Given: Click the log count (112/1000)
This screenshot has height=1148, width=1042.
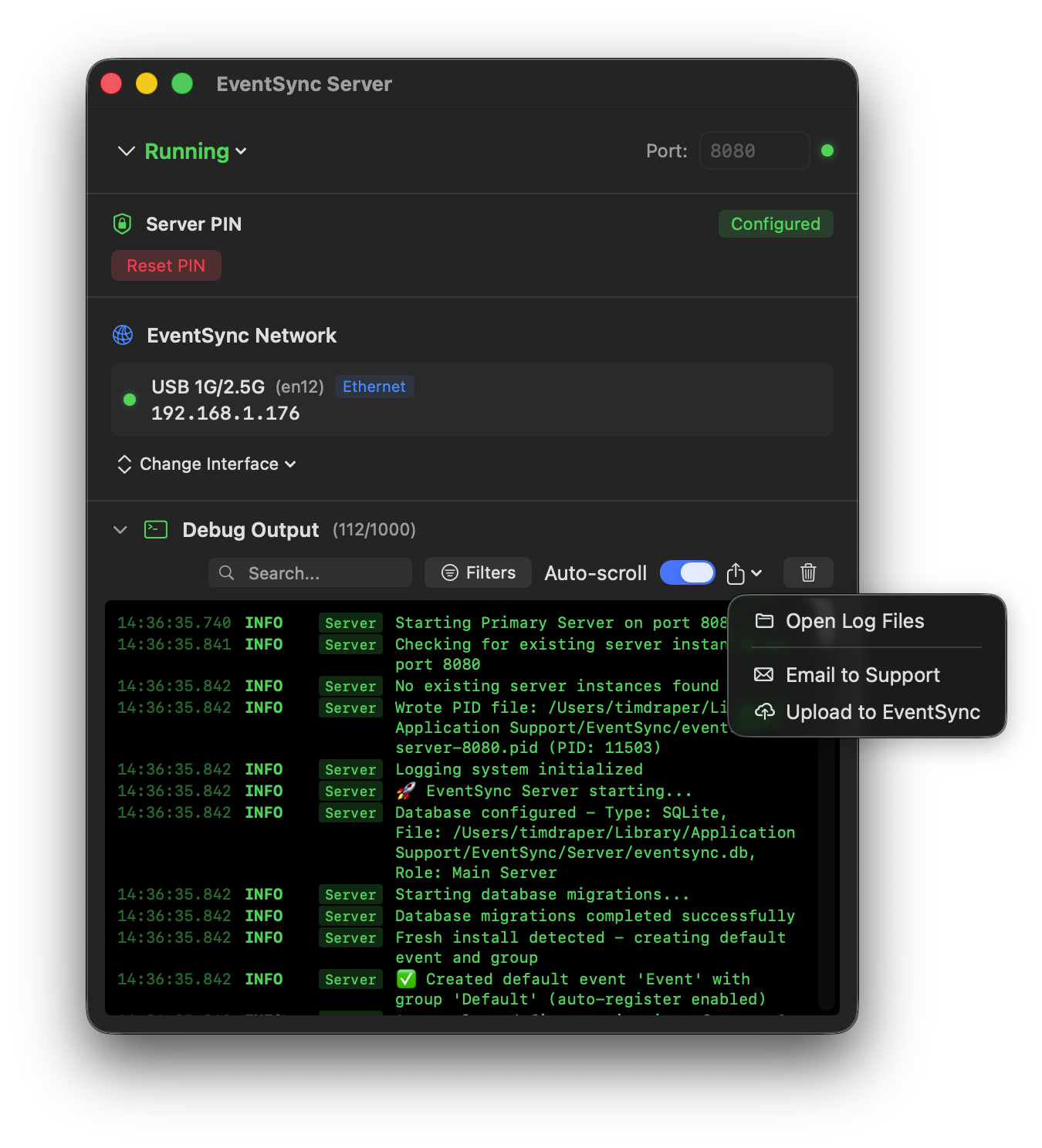Looking at the screenshot, I should (374, 529).
